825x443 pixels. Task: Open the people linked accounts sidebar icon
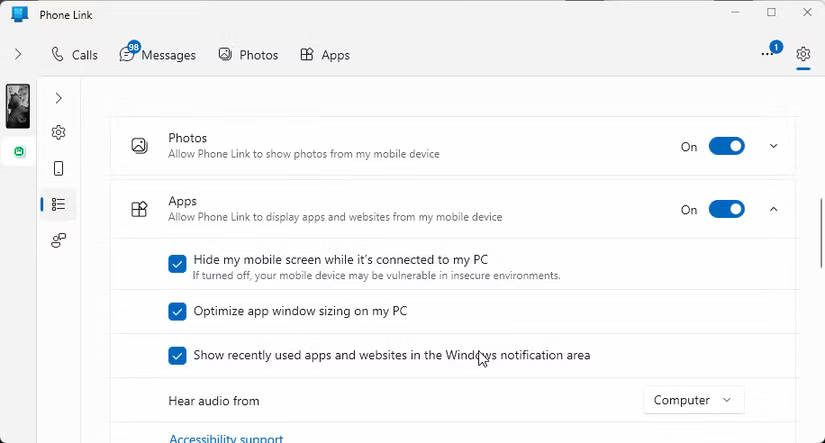pos(58,240)
